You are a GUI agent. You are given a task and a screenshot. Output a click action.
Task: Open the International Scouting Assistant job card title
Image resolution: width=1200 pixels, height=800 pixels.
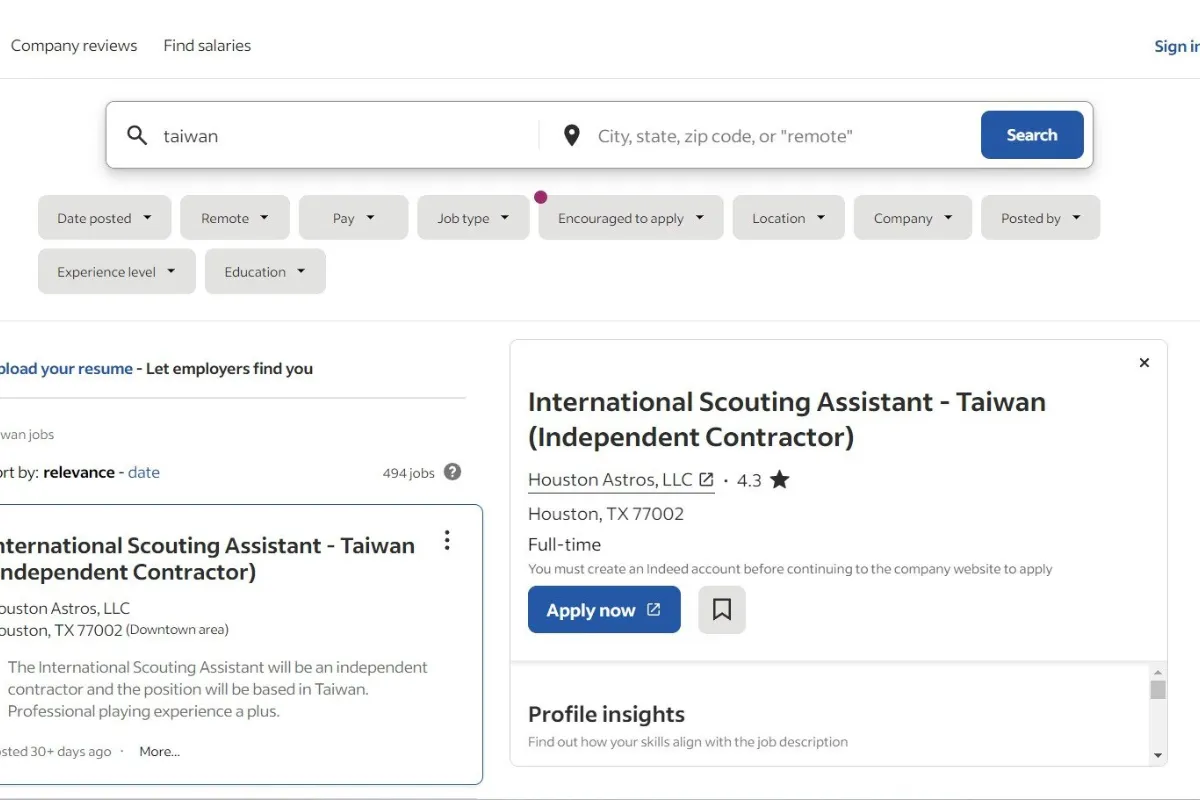[x=205, y=558]
